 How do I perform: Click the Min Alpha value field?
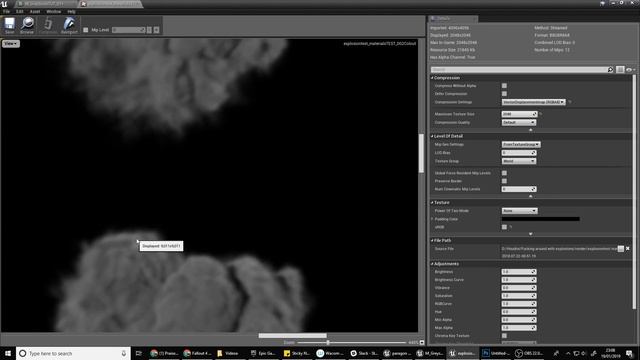pyautogui.click(x=519, y=320)
